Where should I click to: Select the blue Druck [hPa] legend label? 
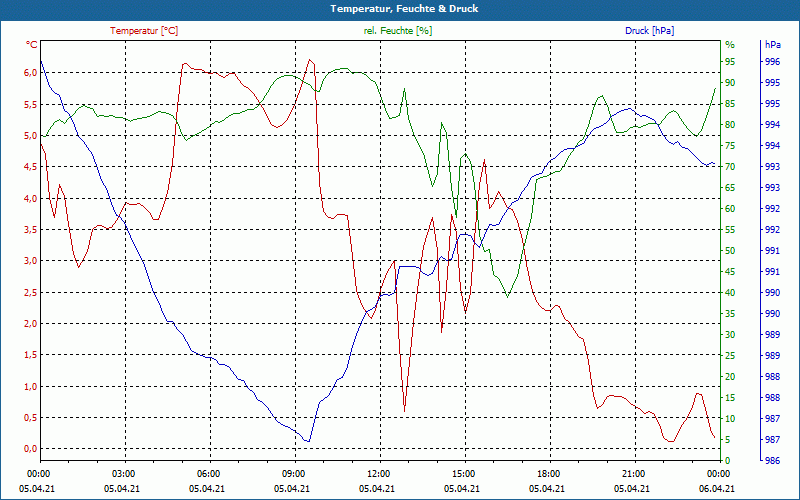point(649,31)
